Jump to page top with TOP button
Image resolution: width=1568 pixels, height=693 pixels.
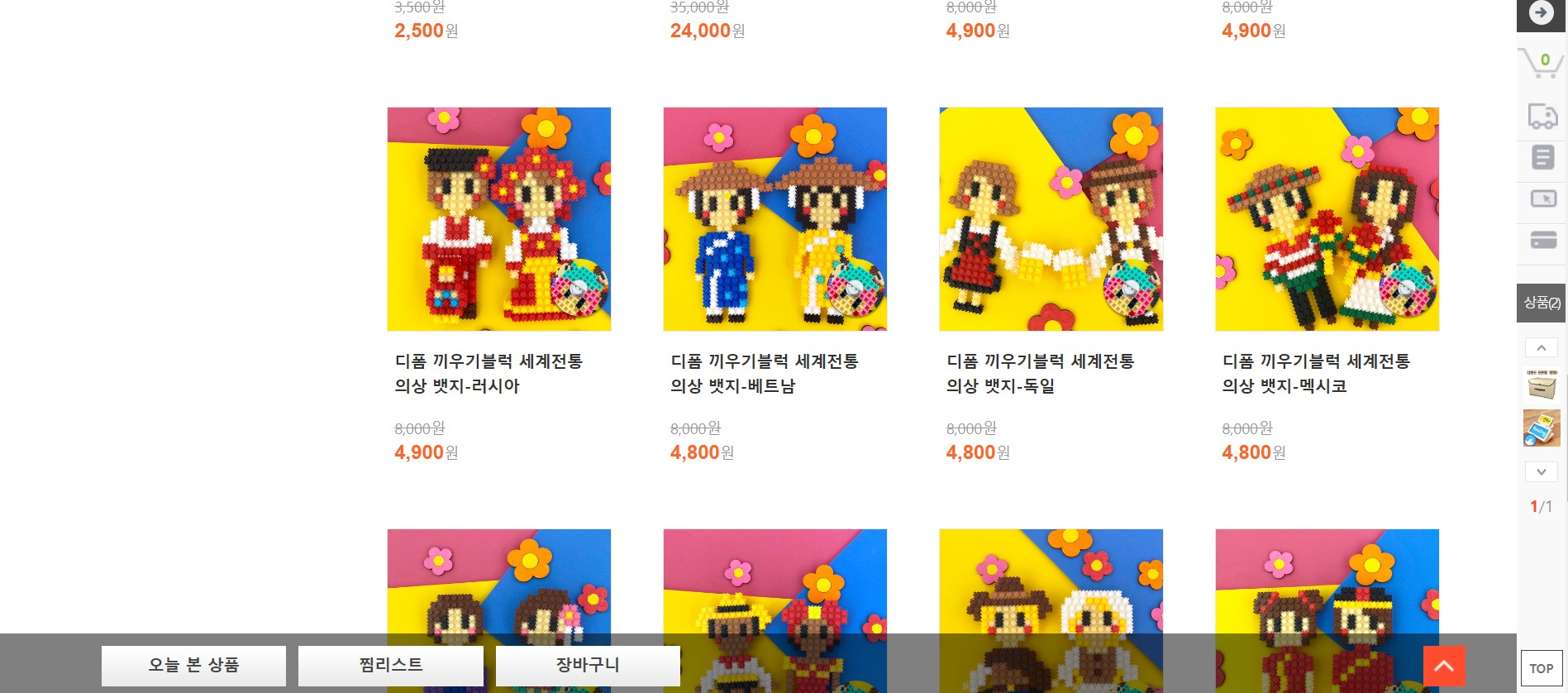1541,668
